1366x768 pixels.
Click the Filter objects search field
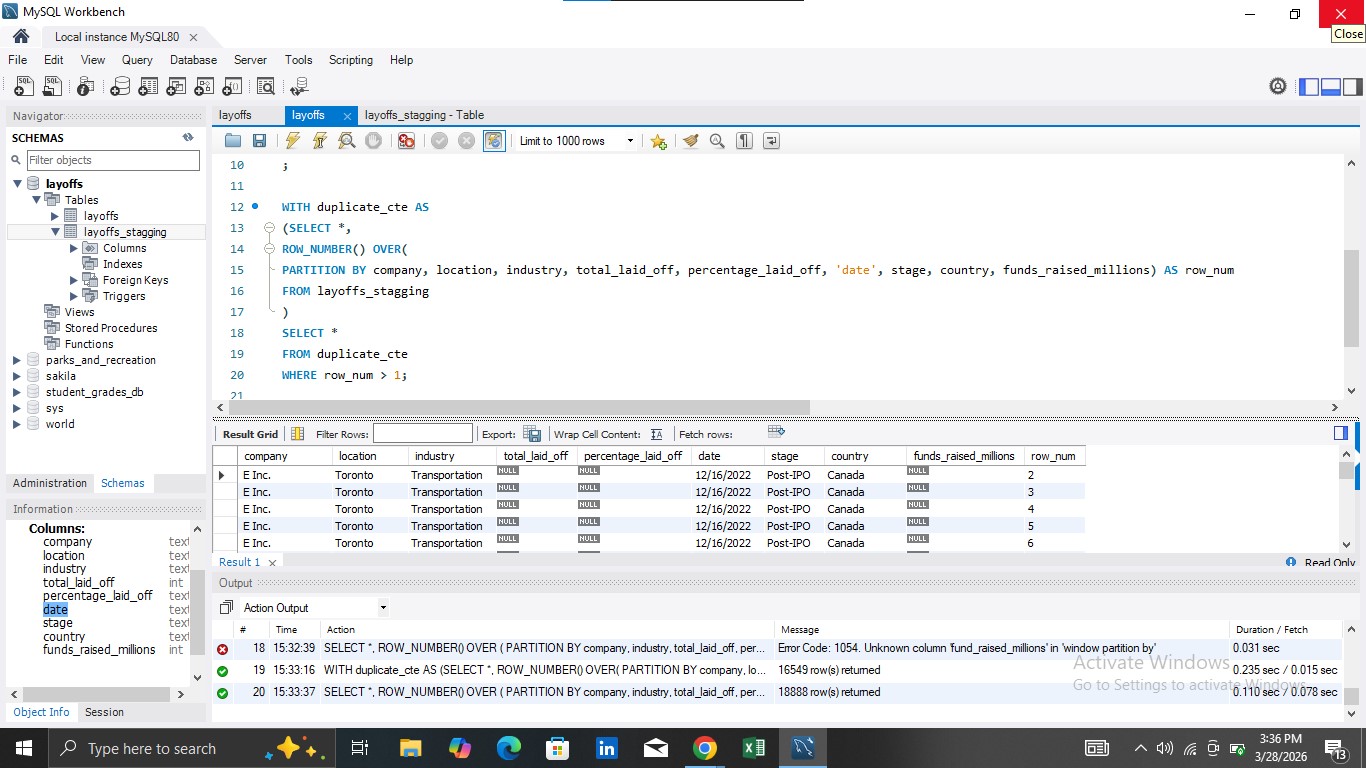coord(112,160)
